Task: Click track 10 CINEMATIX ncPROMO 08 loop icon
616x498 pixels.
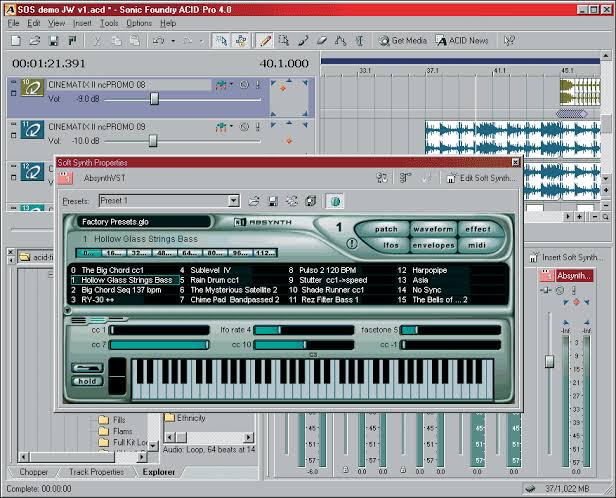Action: (x=32, y=88)
